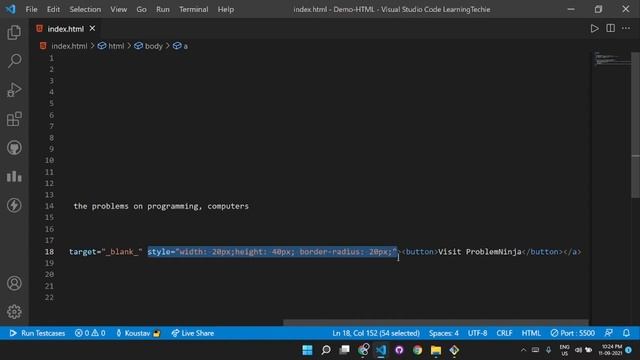Open the Manage gear icon
640x360 pixels.
click(14, 312)
